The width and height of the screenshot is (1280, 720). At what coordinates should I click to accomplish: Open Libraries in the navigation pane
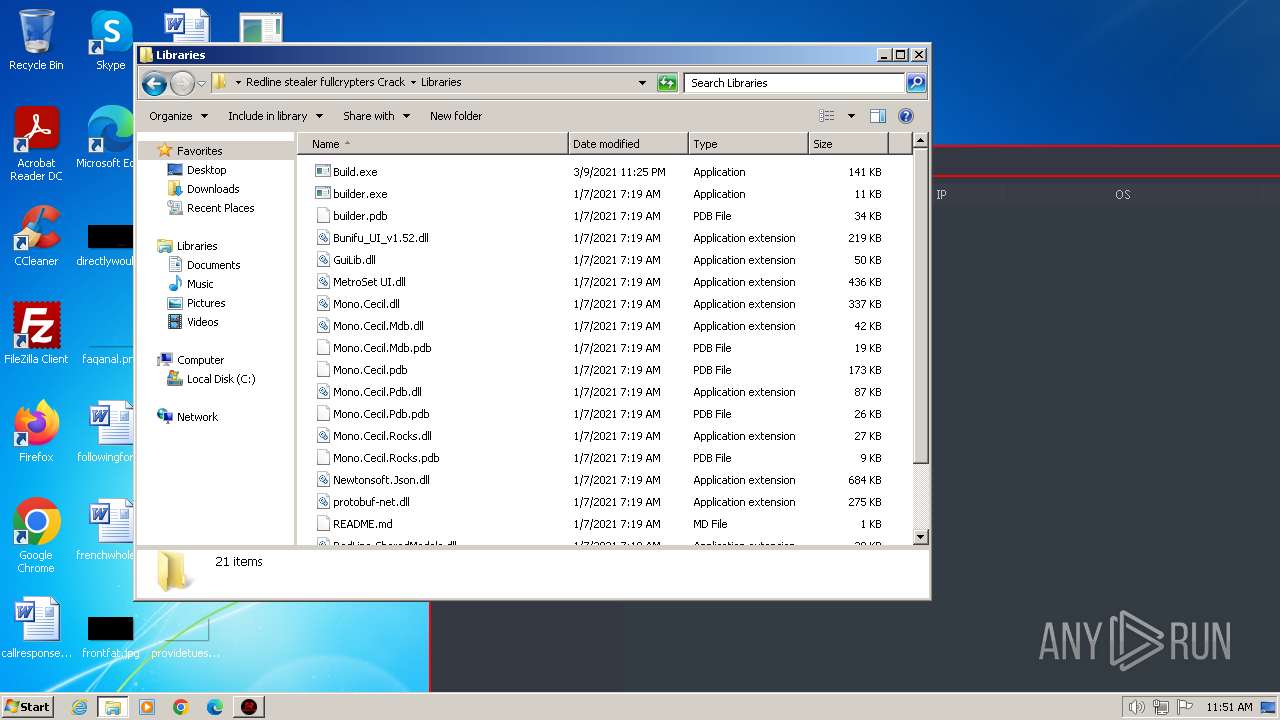pyautogui.click(x=197, y=246)
